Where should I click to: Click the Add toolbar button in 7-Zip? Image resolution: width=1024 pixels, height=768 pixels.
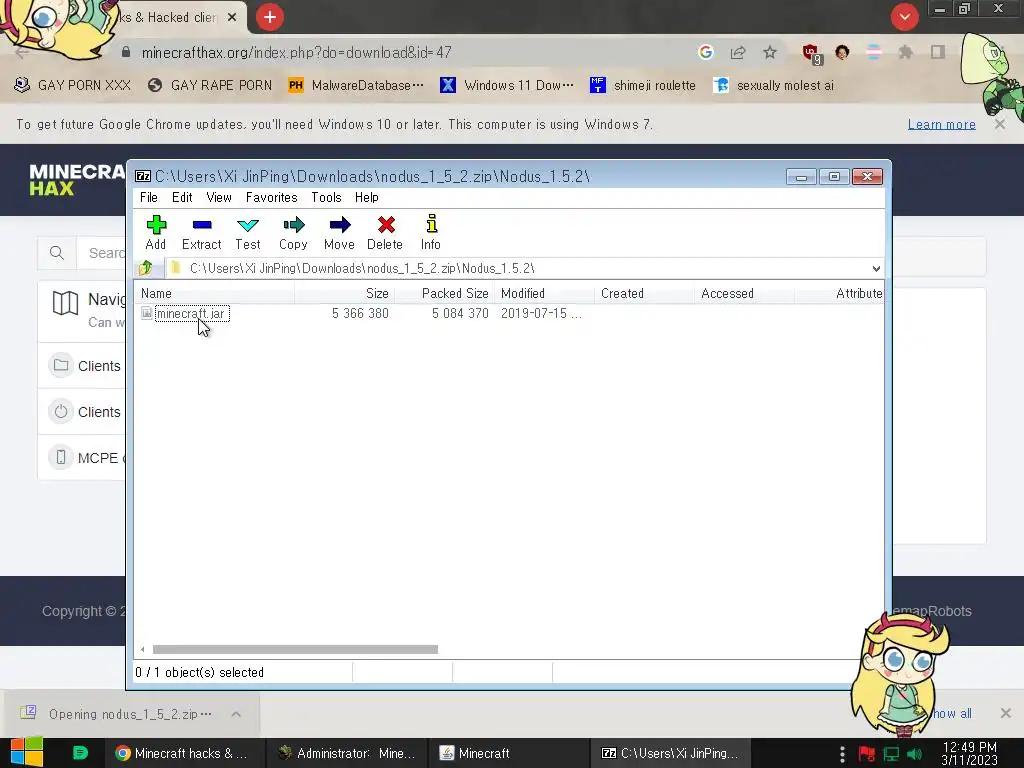tap(156, 232)
